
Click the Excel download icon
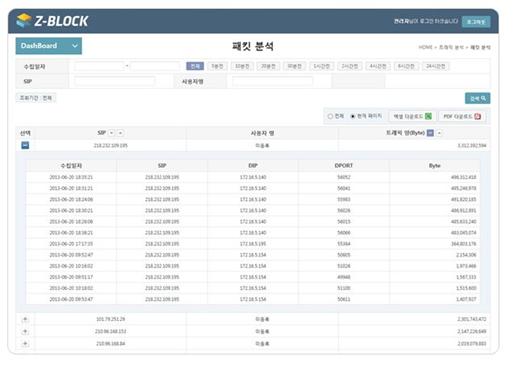pyautogui.click(x=428, y=116)
